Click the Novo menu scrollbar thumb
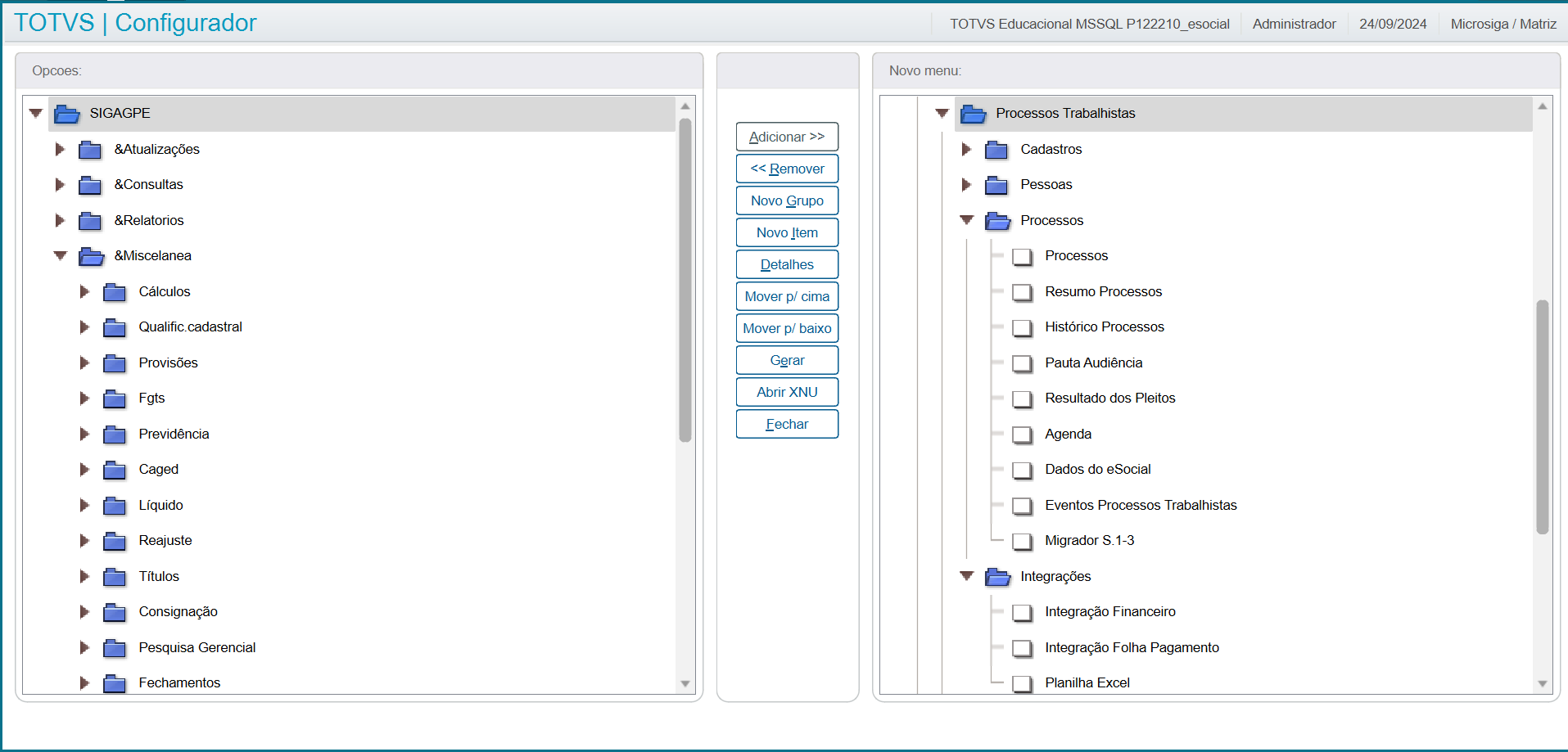1568x752 pixels. point(1543,417)
